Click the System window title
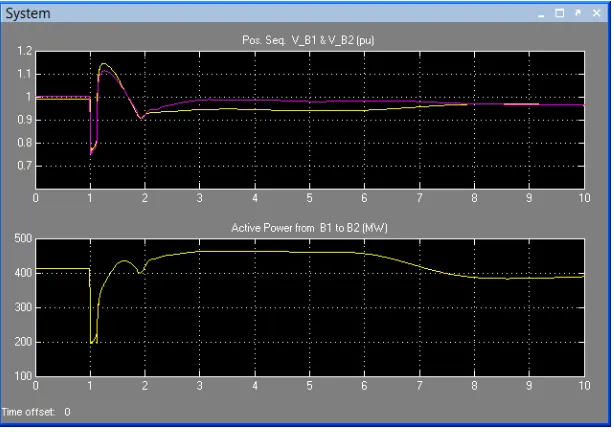 tap(28, 14)
